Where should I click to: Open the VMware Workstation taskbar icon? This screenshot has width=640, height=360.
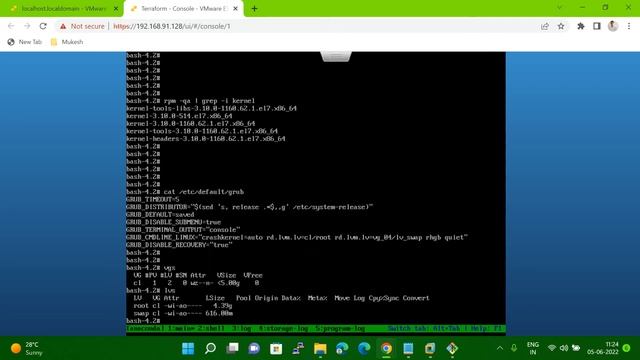430,349
